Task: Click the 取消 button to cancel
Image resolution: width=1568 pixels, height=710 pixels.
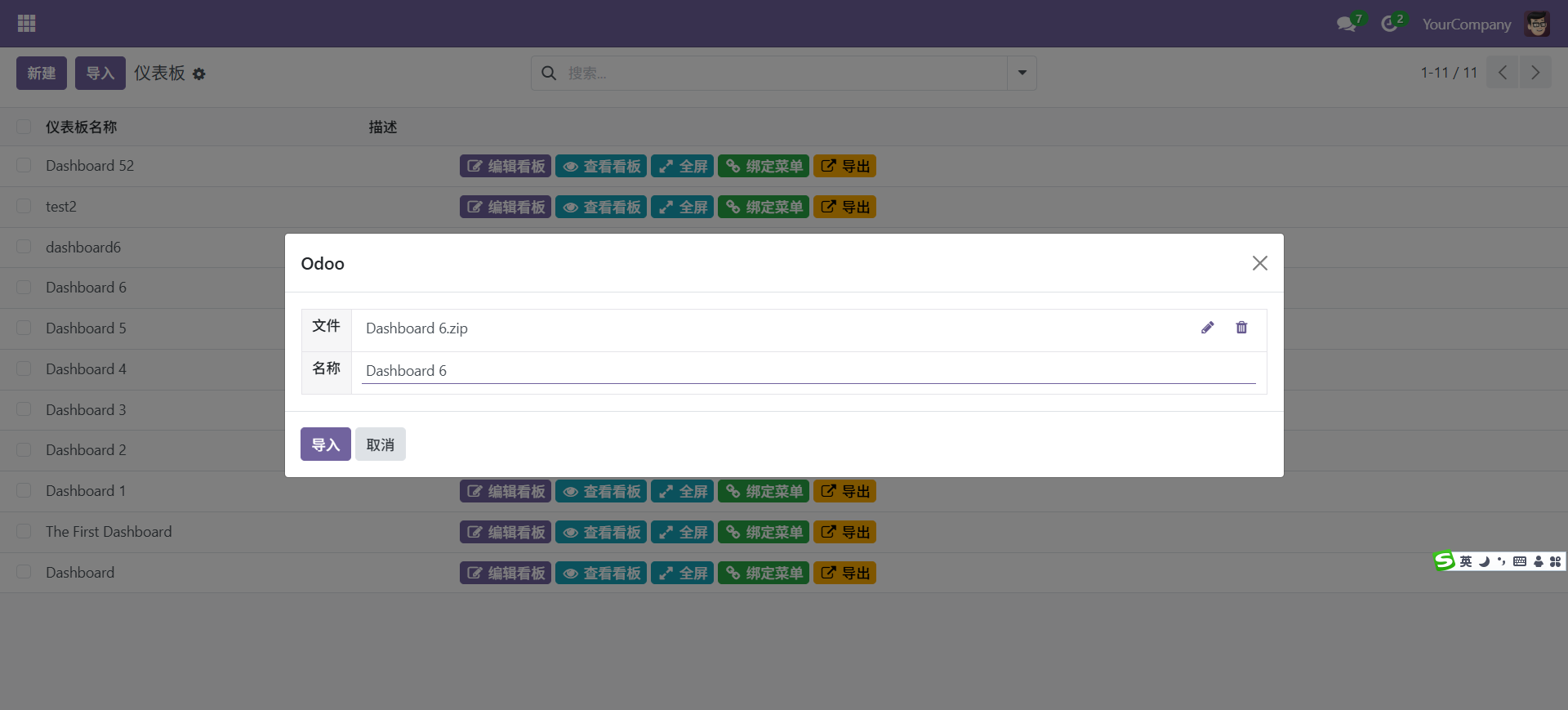Action: [380, 444]
